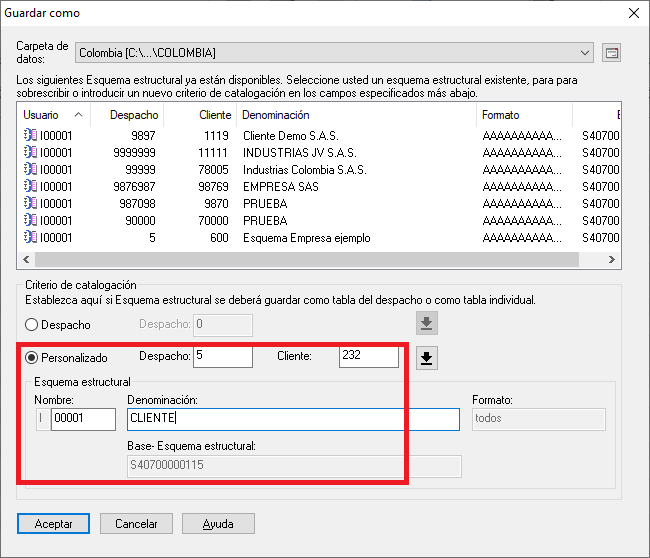This screenshot has height=558, width=650.
Task: Select the row with Despacho 9897
Action: click(x=318, y=136)
